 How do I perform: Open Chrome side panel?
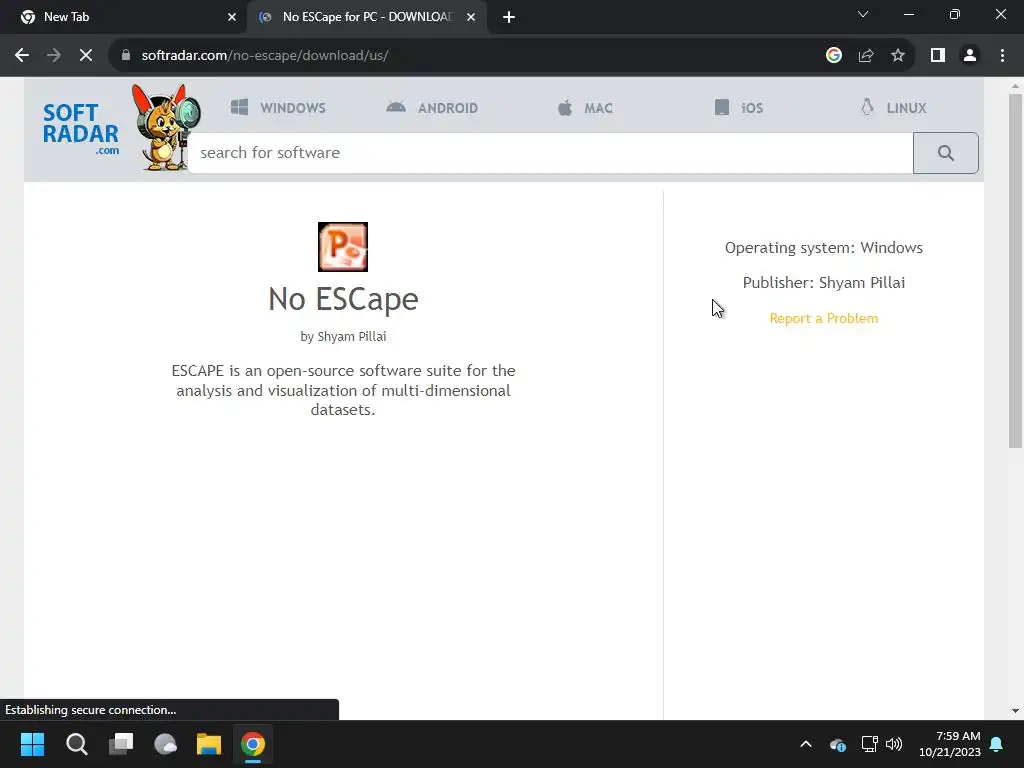[938, 56]
